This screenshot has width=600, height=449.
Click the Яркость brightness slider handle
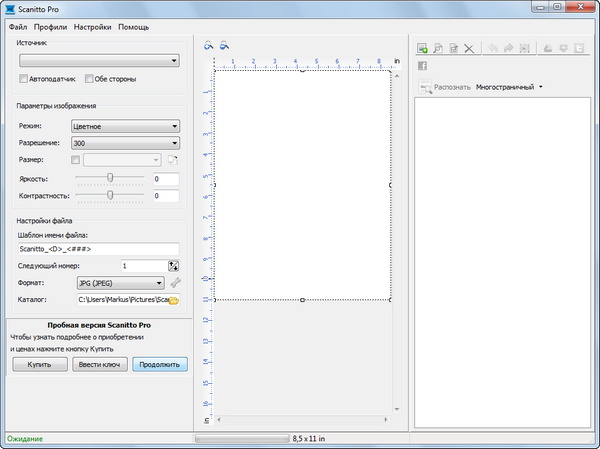pos(111,177)
